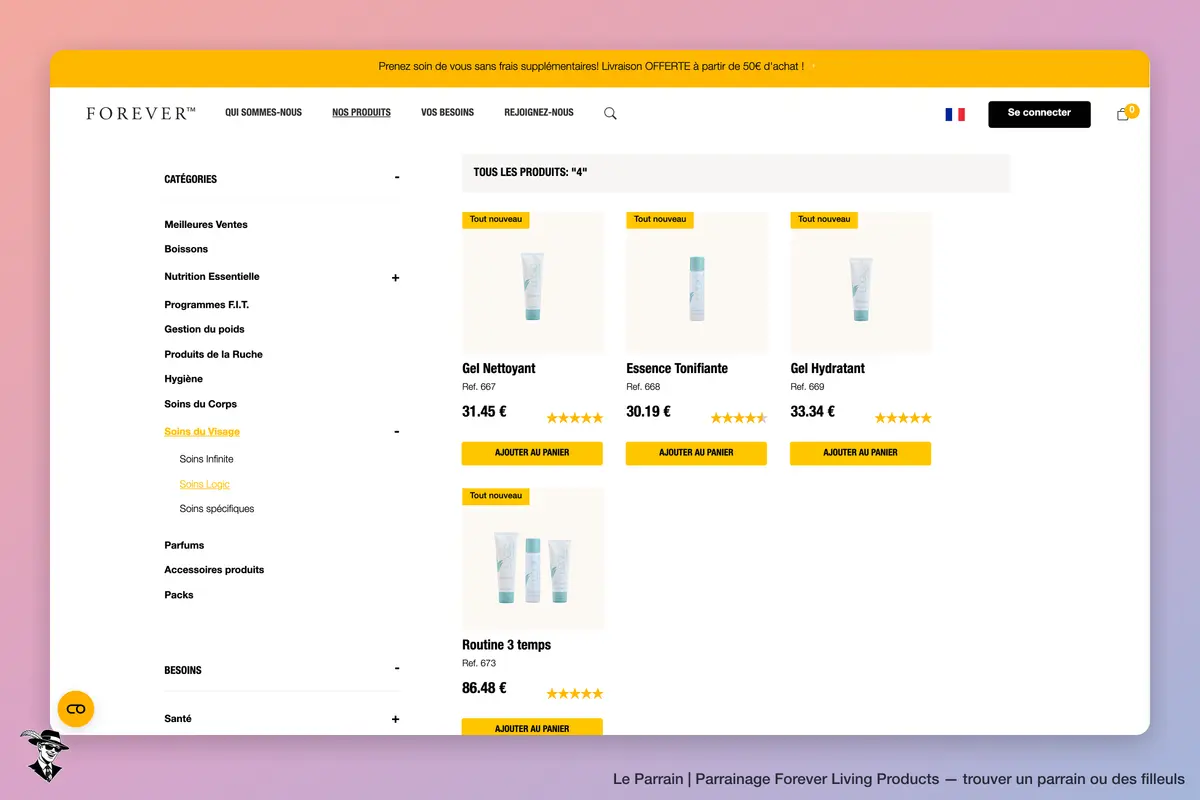Open the Boissons category

tap(186, 249)
